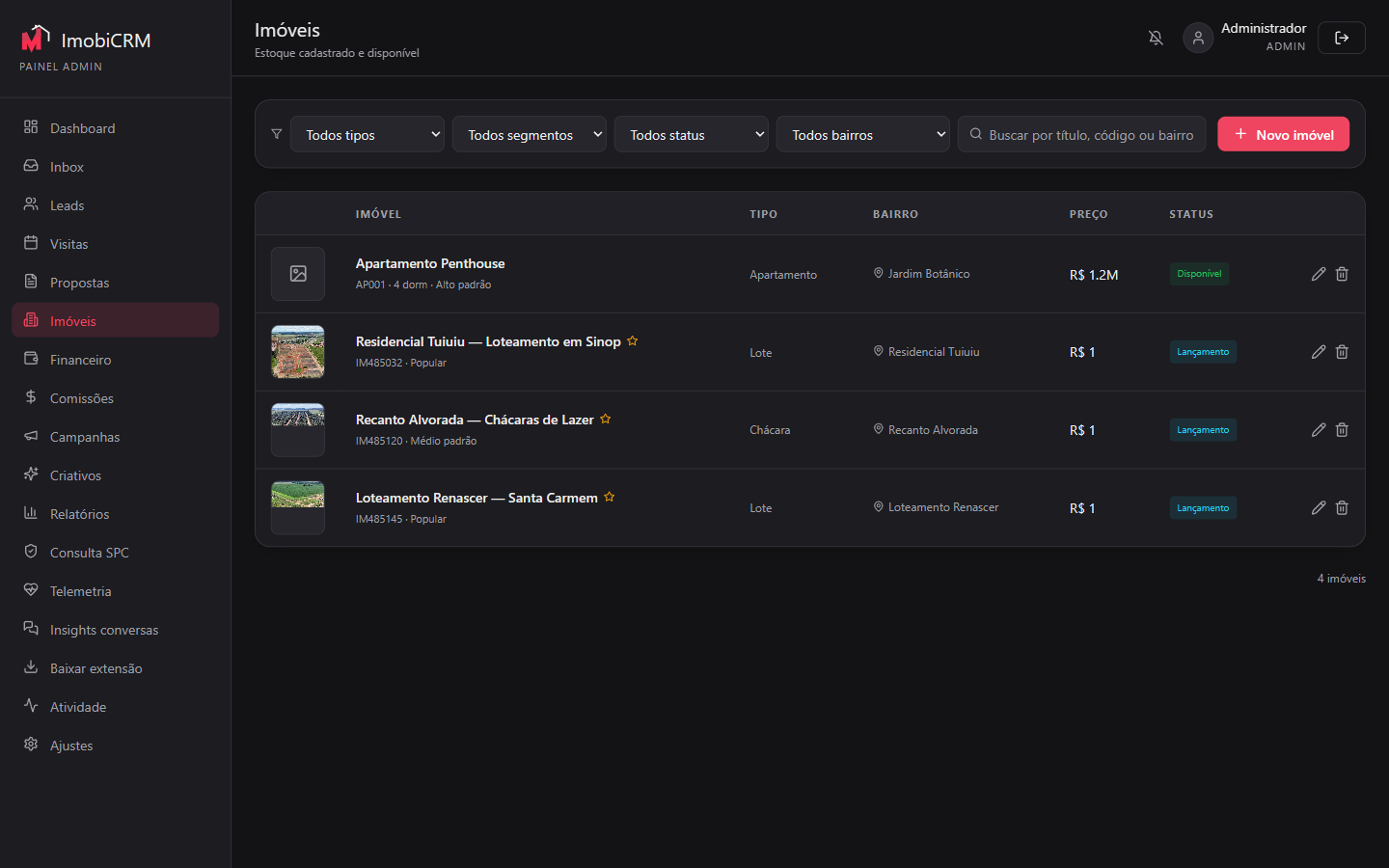This screenshot has width=1389, height=868.
Task: Toggle favorite star on Recanto Alvorada
Action: [x=606, y=419]
